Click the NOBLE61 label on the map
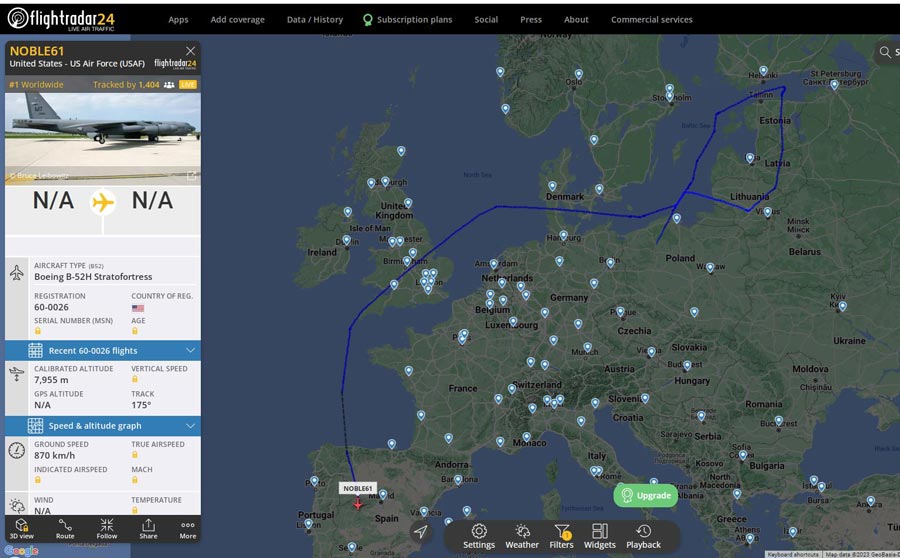The image size is (900, 558). coord(358,488)
